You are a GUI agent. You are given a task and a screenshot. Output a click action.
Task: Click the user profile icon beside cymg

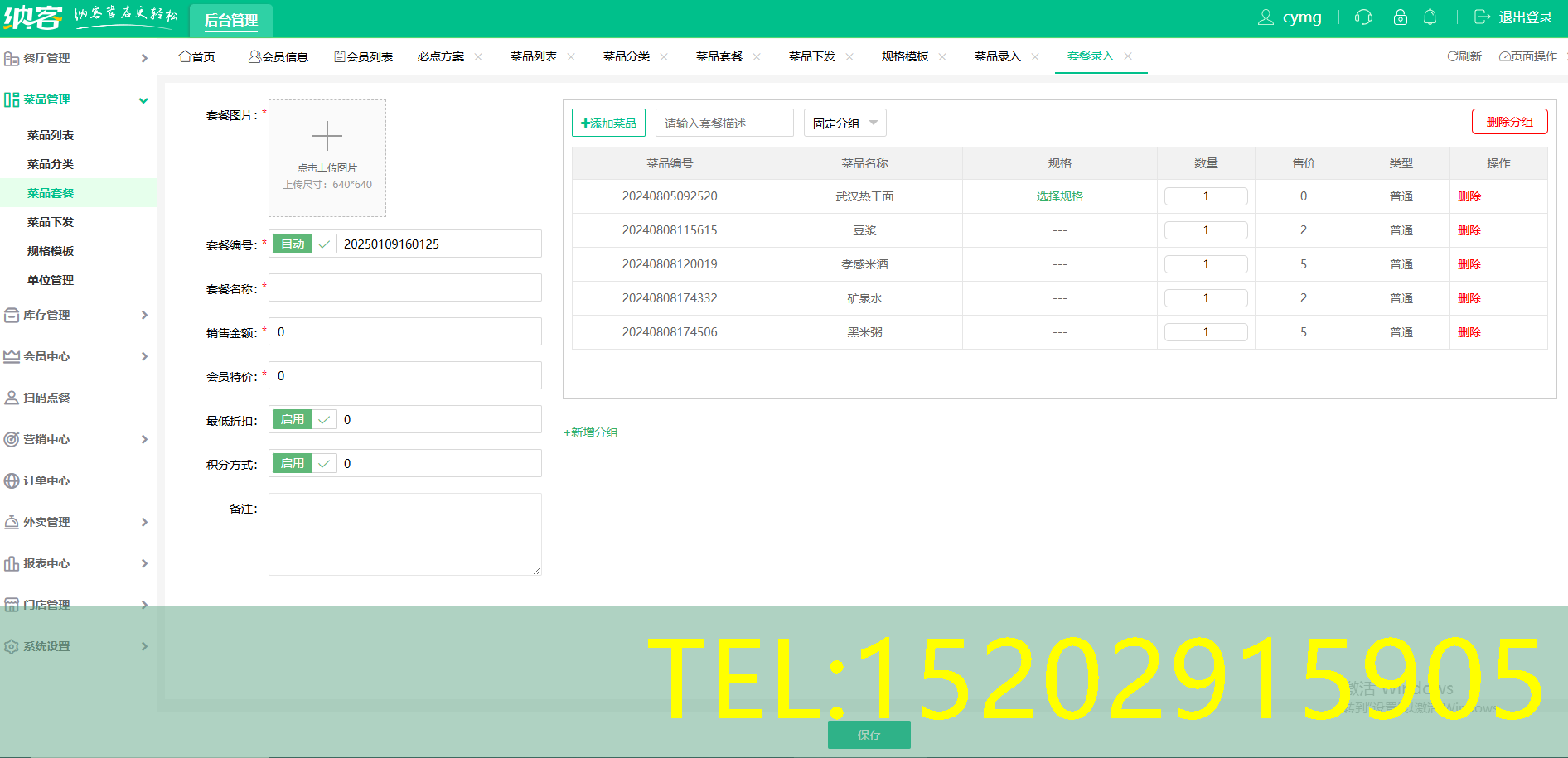coord(1266,17)
